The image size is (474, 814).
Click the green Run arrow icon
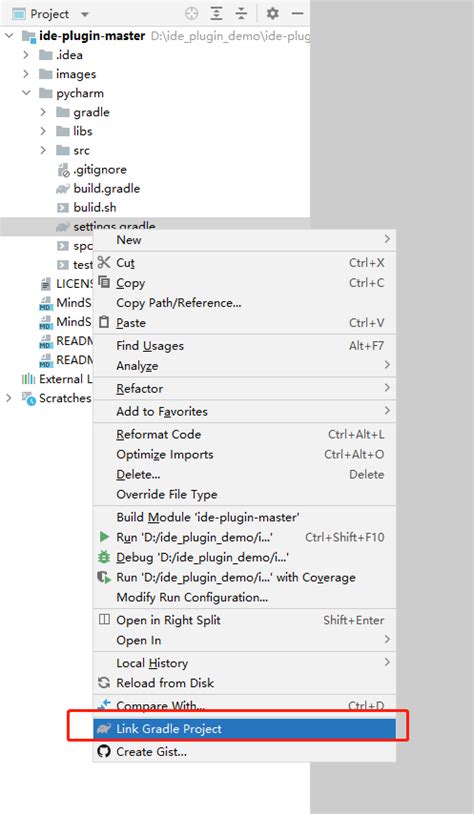(x=104, y=536)
